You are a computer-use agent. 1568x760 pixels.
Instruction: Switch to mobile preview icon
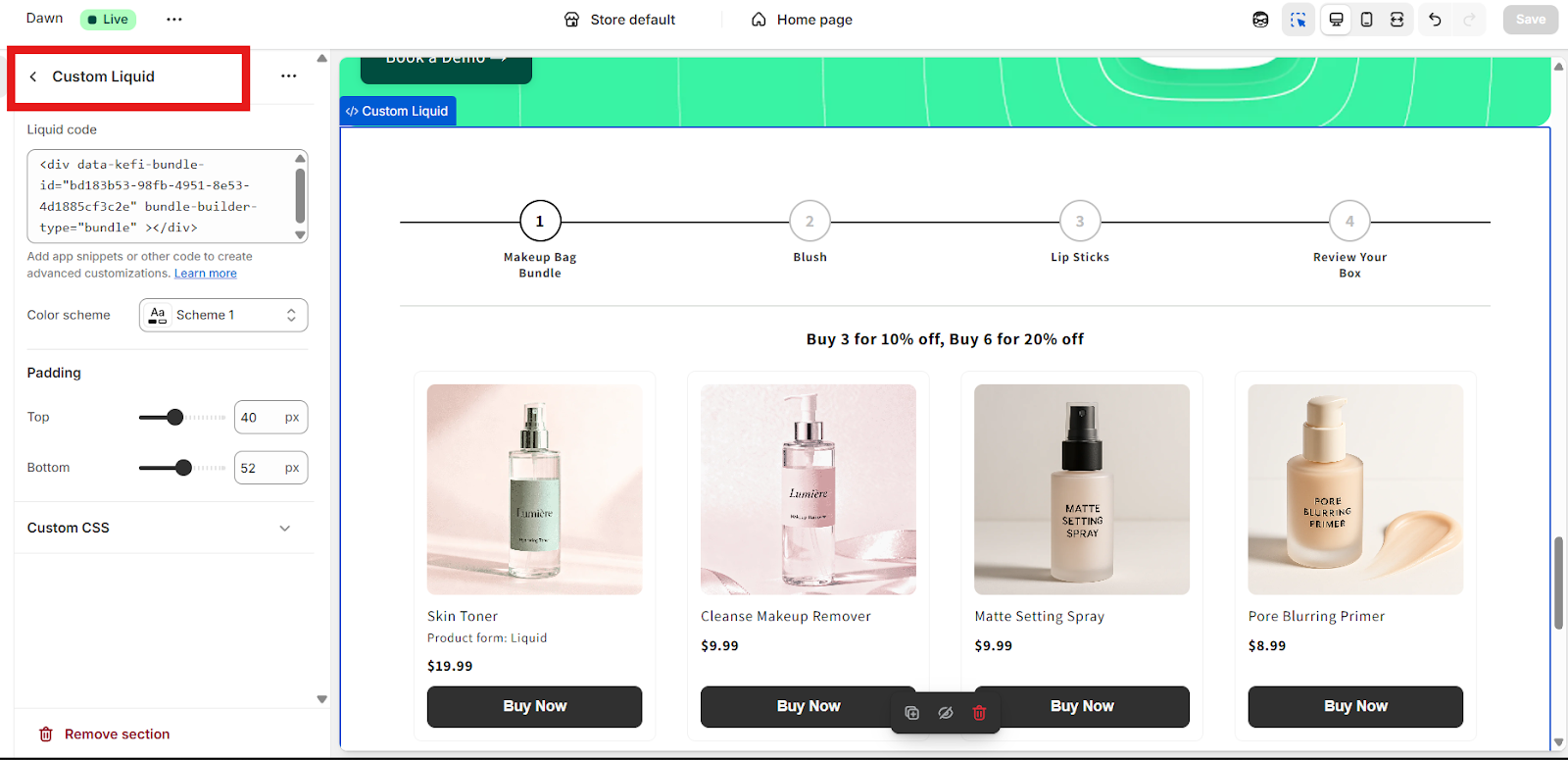pyautogui.click(x=1366, y=20)
